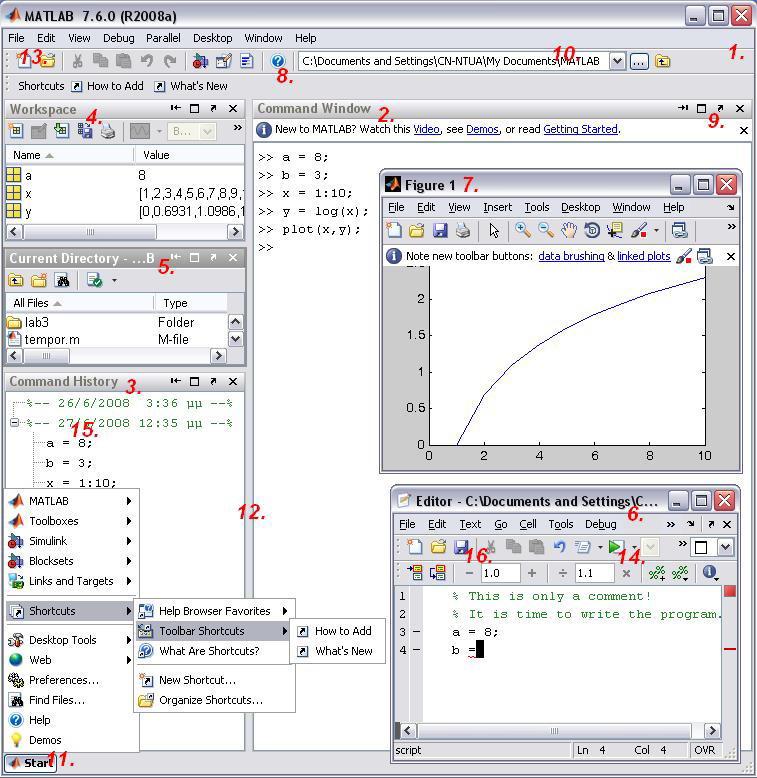The height and width of the screenshot is (778, 757).
Task: Click the Save icon in Figure 1 toolbar
Action: [x=440, y=230]
